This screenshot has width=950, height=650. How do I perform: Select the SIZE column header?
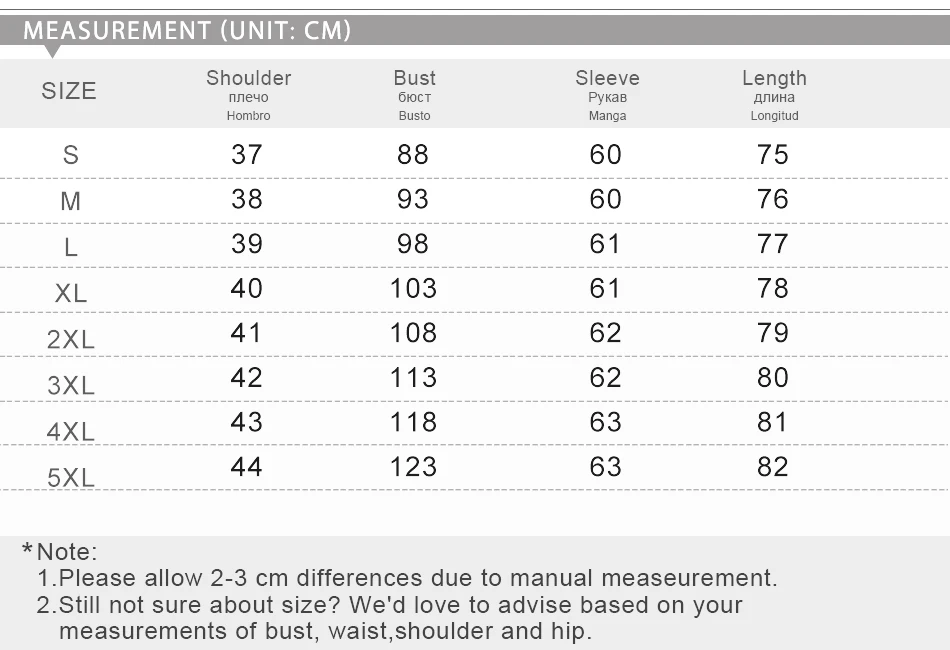[x=69, y=91]
